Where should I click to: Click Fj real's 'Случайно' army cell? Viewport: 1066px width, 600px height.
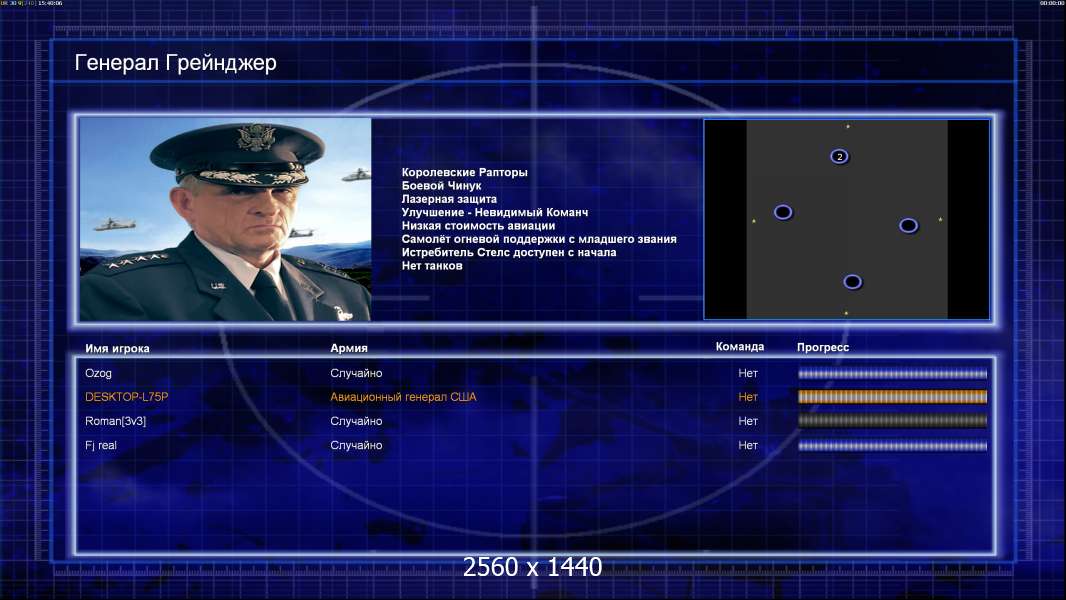click(356, 446)
